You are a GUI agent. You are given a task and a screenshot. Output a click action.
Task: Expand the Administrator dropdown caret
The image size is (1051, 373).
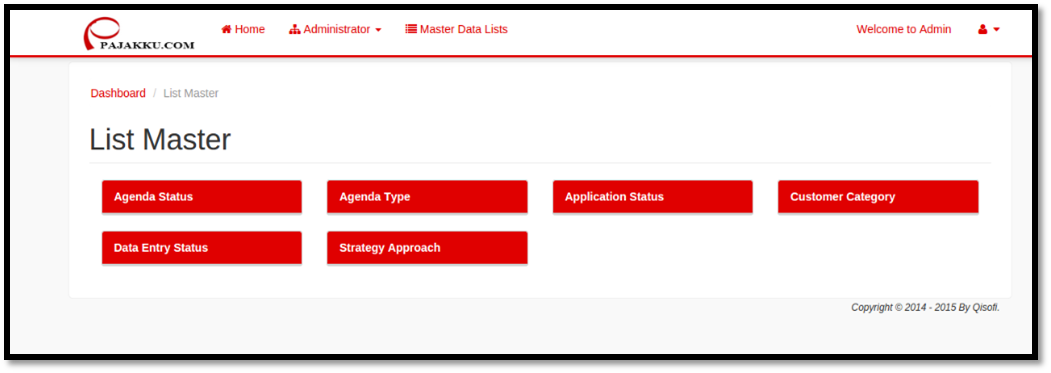[378, 30]
